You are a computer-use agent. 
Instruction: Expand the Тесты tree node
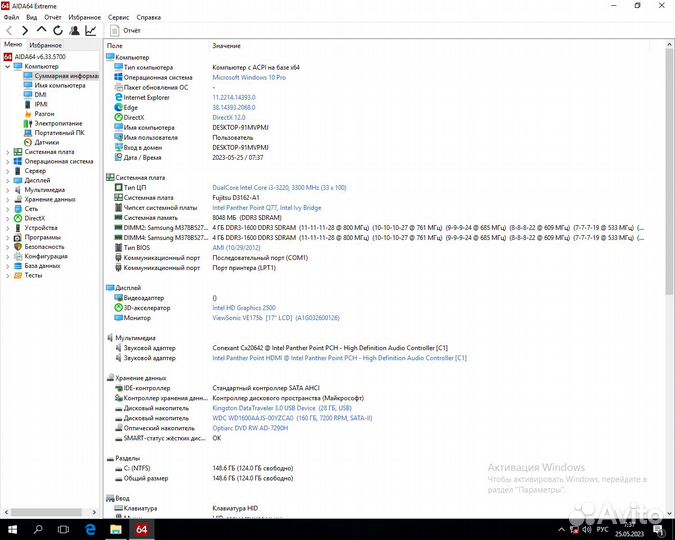(x=7, y=276)
